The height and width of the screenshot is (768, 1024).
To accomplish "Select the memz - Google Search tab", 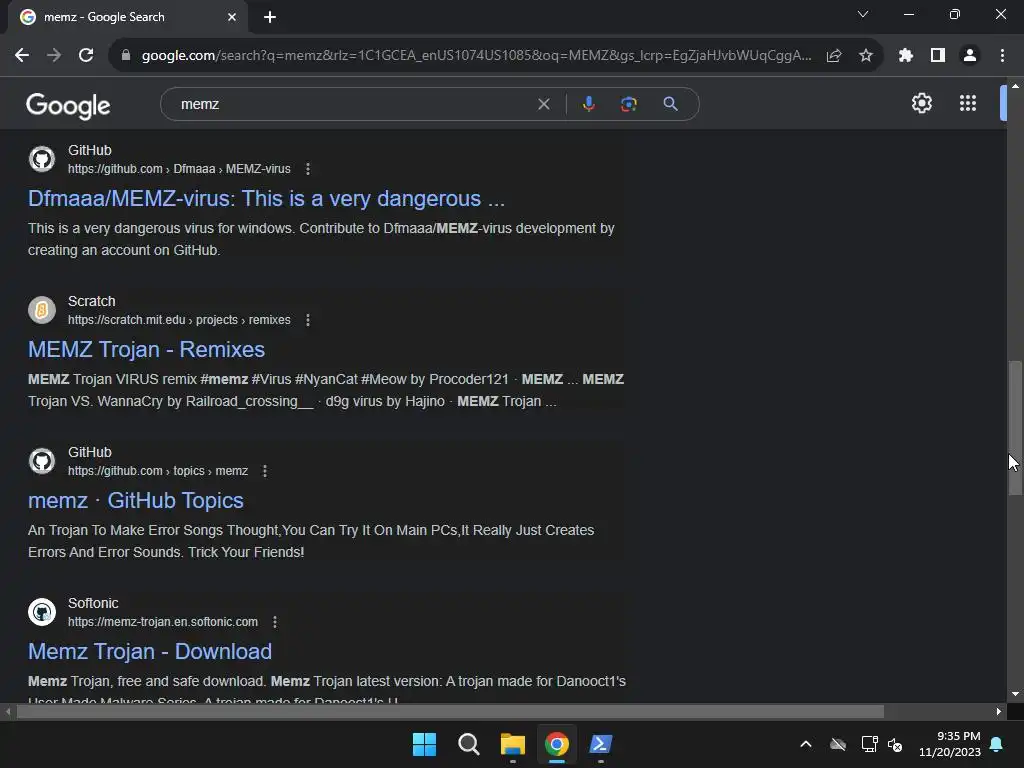I will click(x=127, y=17).
